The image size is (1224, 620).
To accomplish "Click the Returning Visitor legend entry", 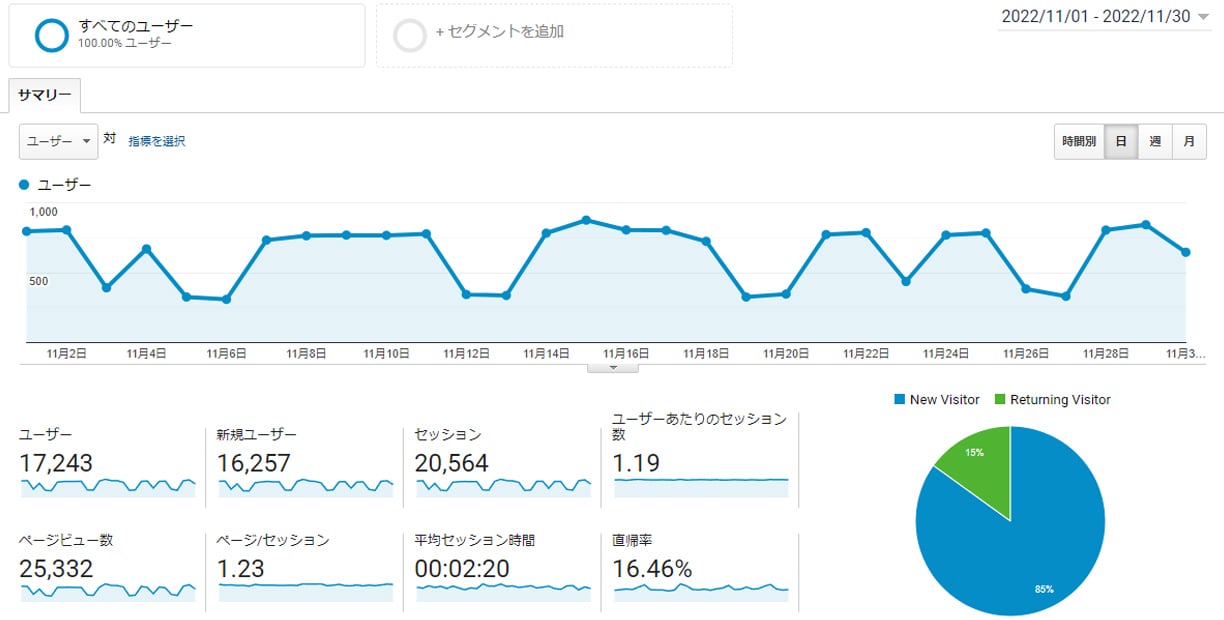I will tap(1050, 400).
